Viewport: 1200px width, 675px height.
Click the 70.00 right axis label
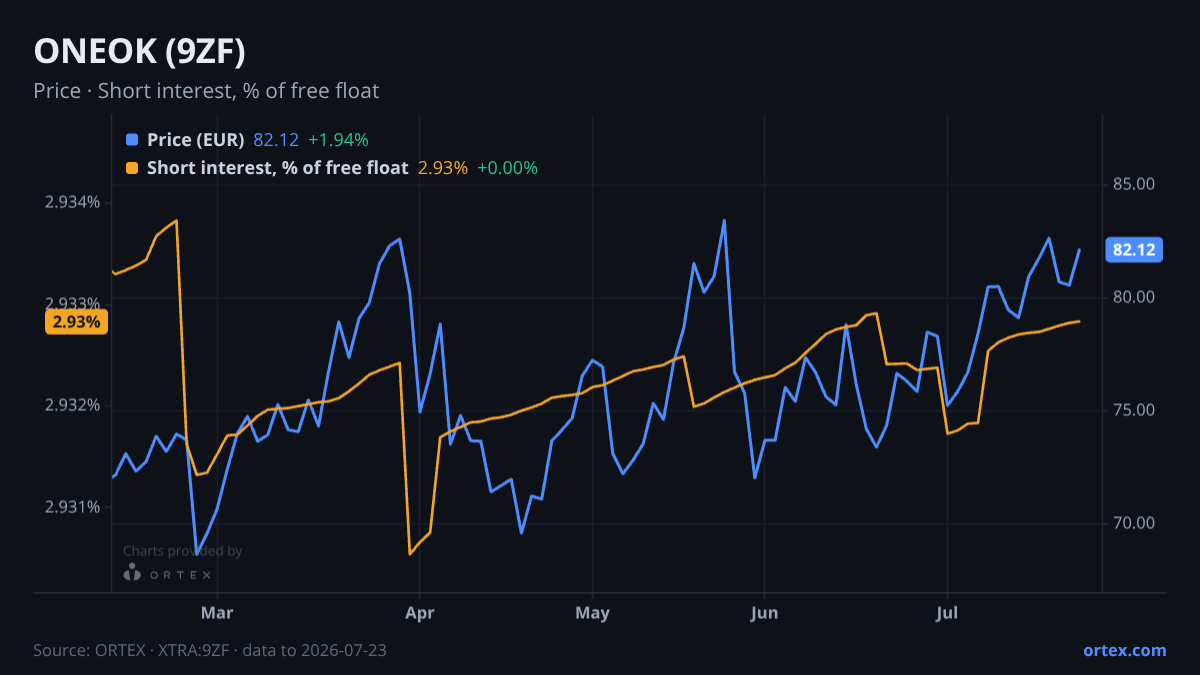1134,523
